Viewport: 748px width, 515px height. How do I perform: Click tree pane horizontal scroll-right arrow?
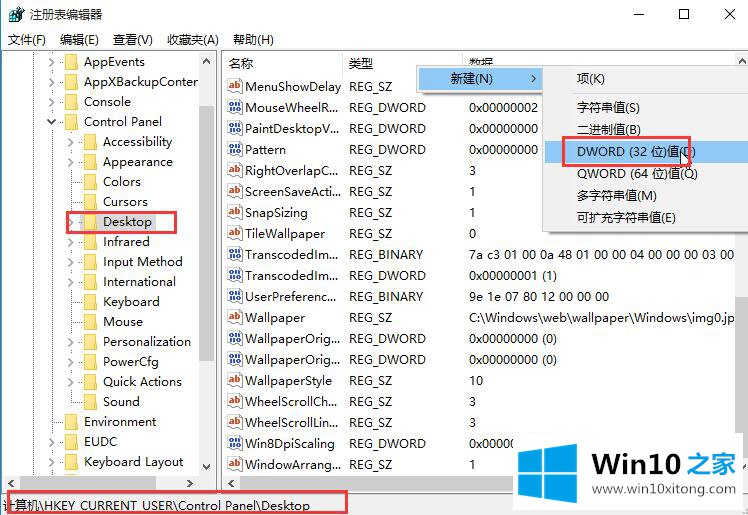190,483
